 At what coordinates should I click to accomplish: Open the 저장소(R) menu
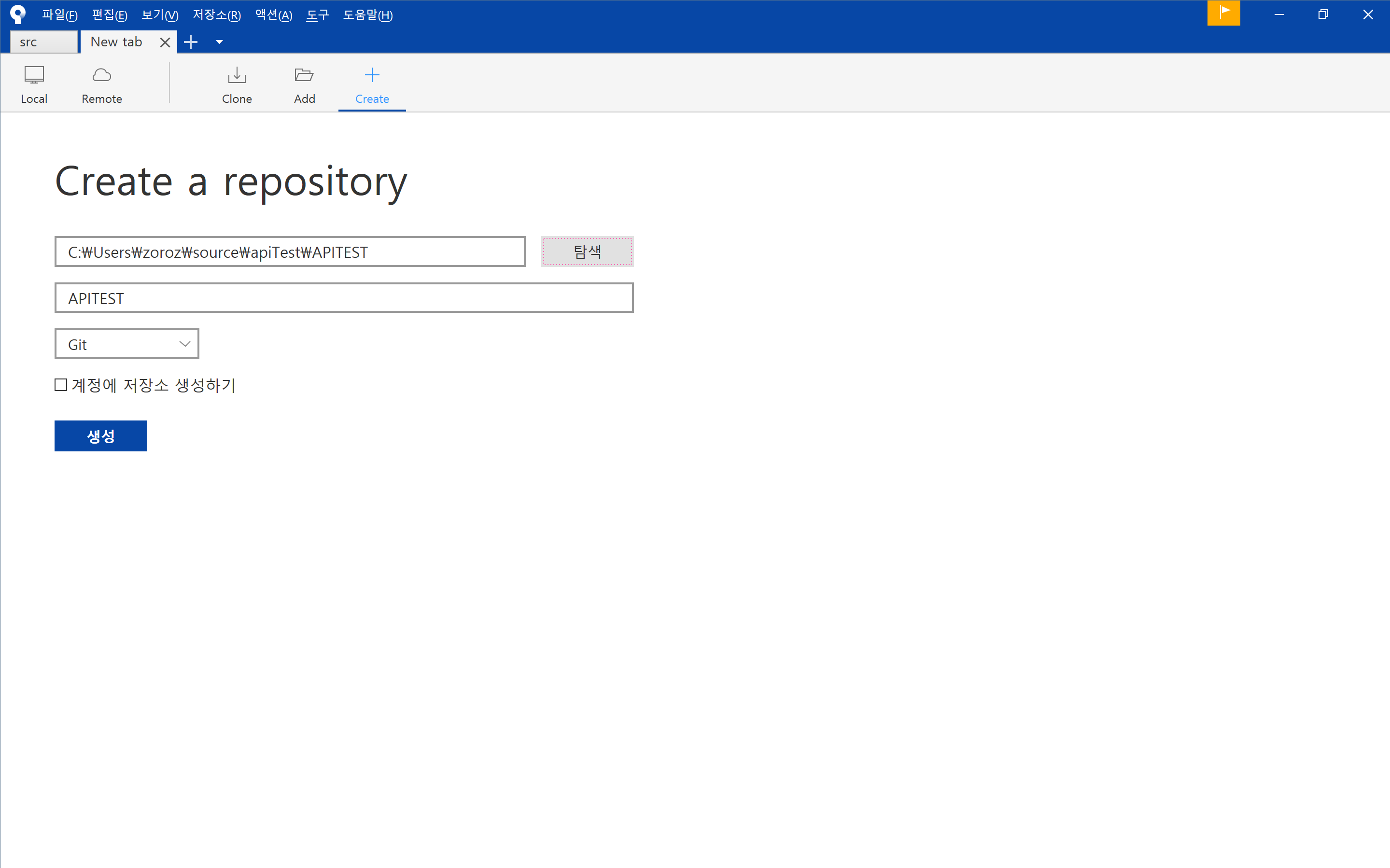pyautogui.click(x=217, y=15)
